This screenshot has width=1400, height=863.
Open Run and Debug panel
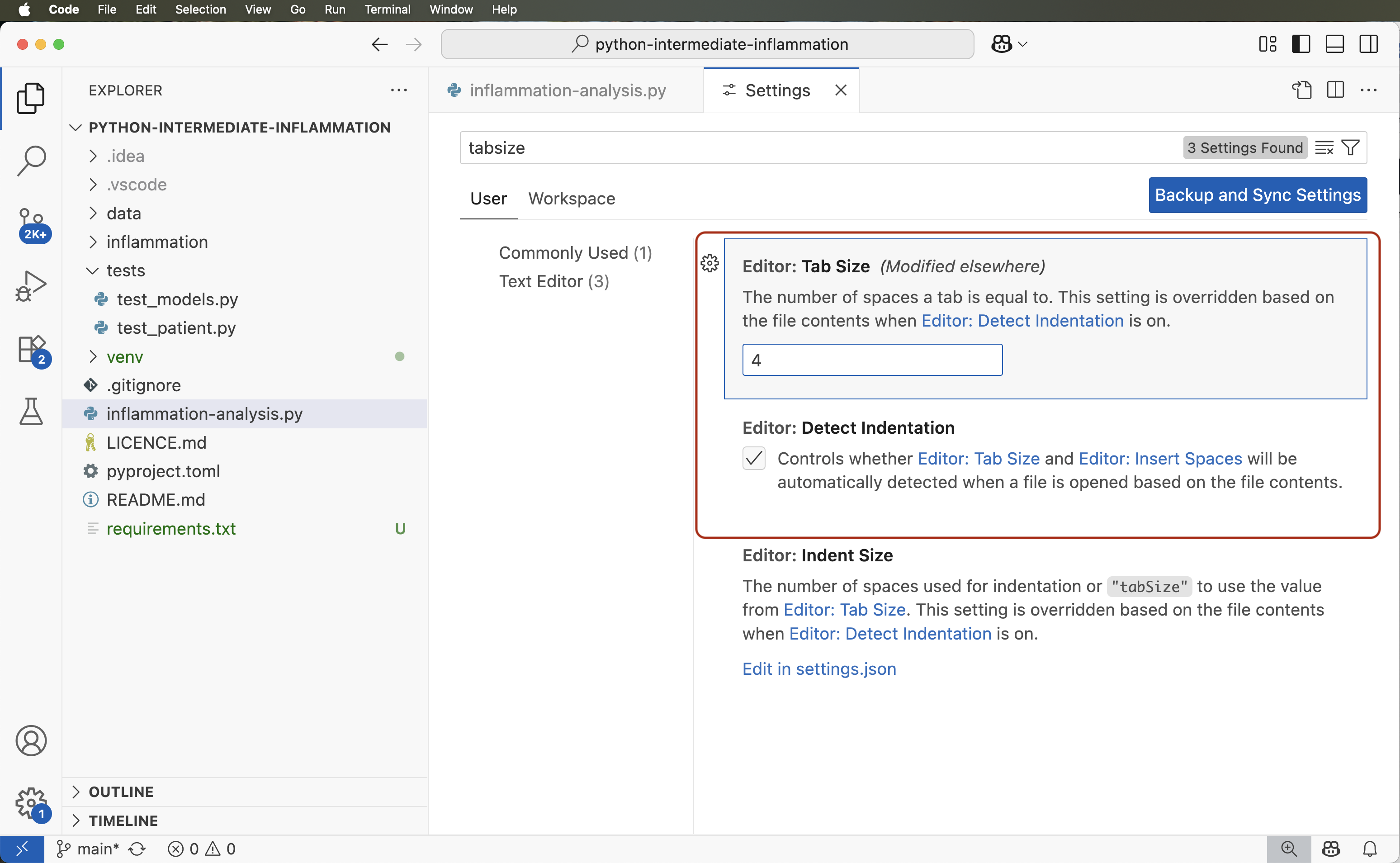pyautogui.click(x=31, y=285)
